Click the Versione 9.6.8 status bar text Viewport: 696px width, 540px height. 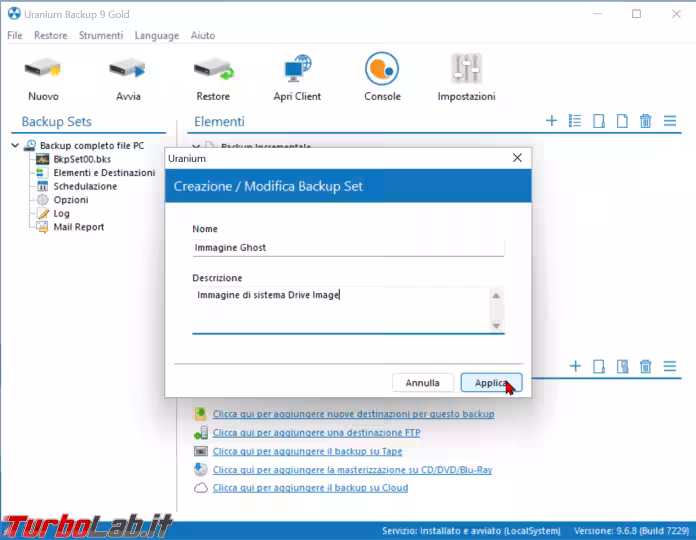pos(631,531)
